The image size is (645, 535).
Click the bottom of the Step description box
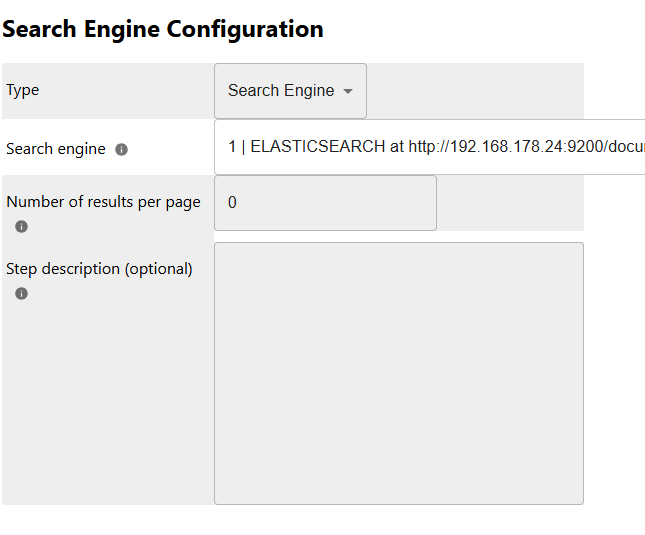tap(398, 492)
